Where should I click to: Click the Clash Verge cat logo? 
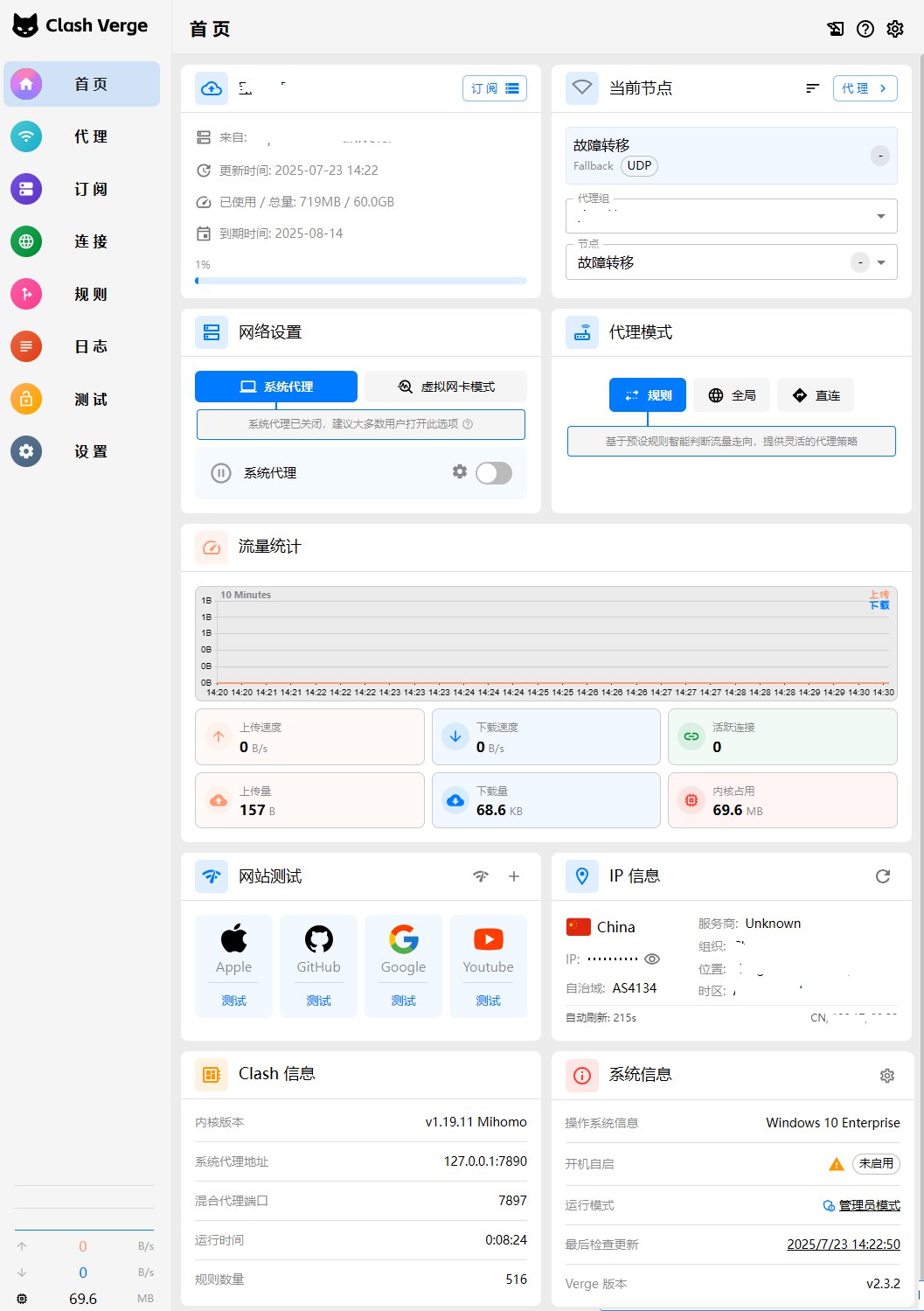point(25,25)
